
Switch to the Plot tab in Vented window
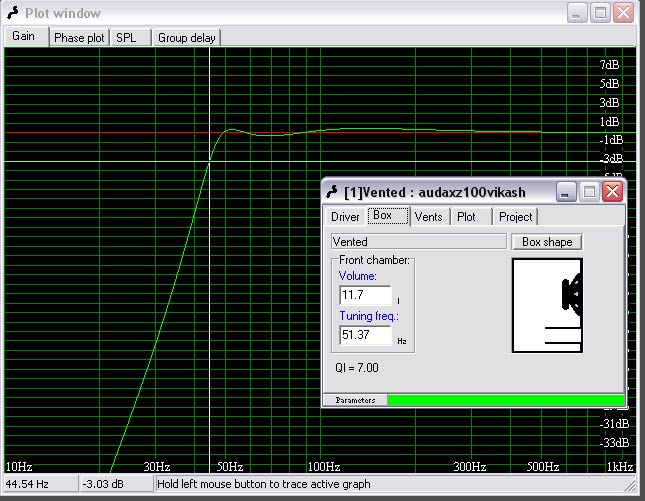pos(471,217)
